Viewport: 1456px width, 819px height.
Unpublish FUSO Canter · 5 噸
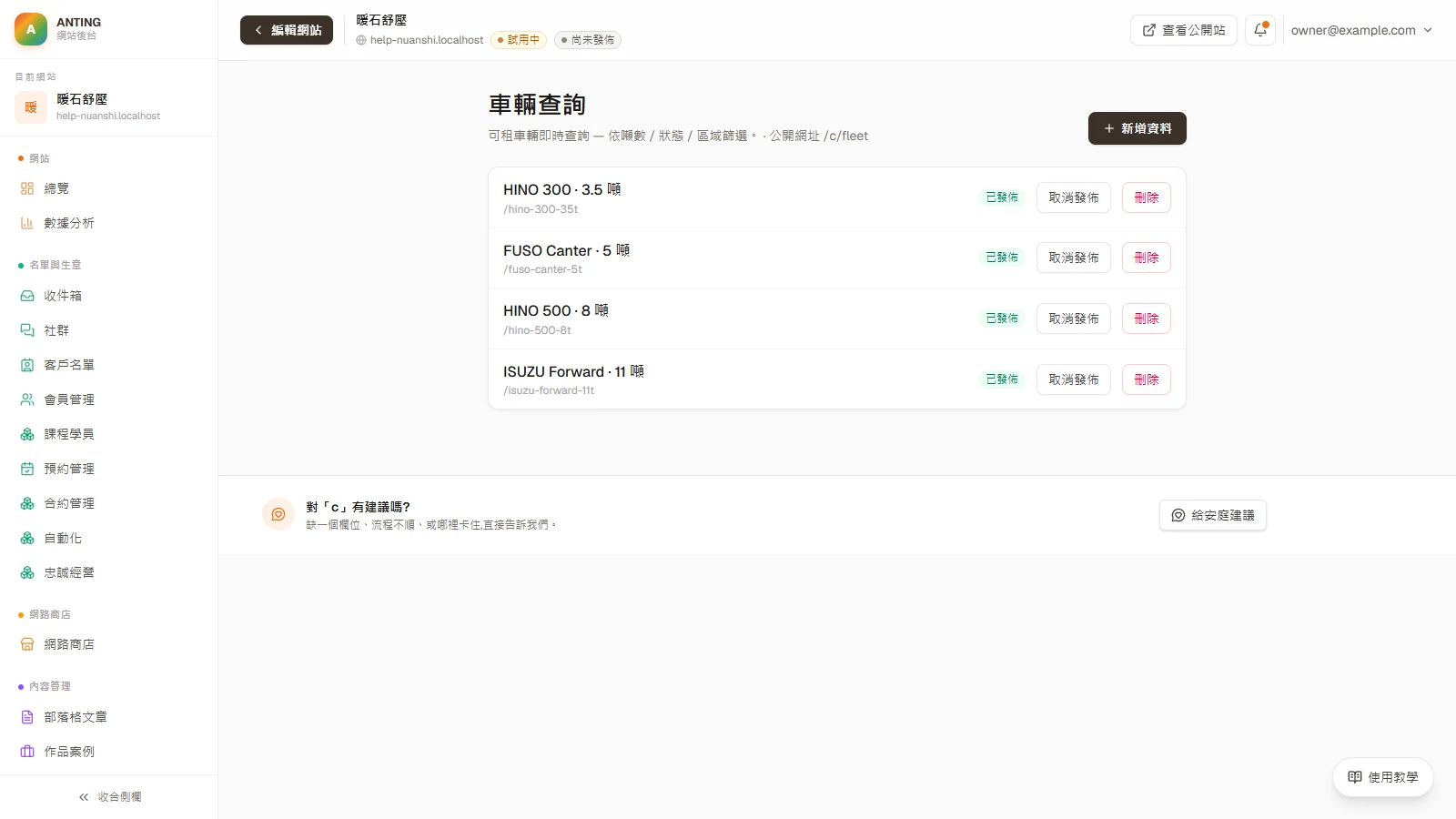[1074, 258]
